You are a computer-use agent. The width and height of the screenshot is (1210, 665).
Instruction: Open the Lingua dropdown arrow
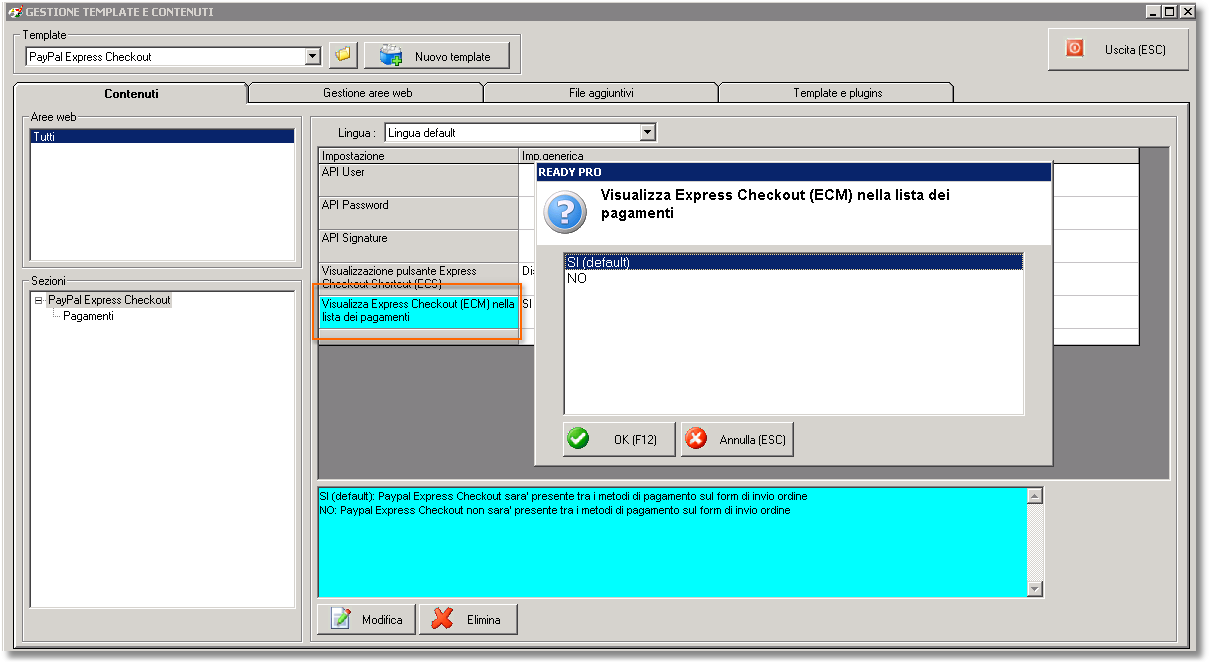pos(647,132)
